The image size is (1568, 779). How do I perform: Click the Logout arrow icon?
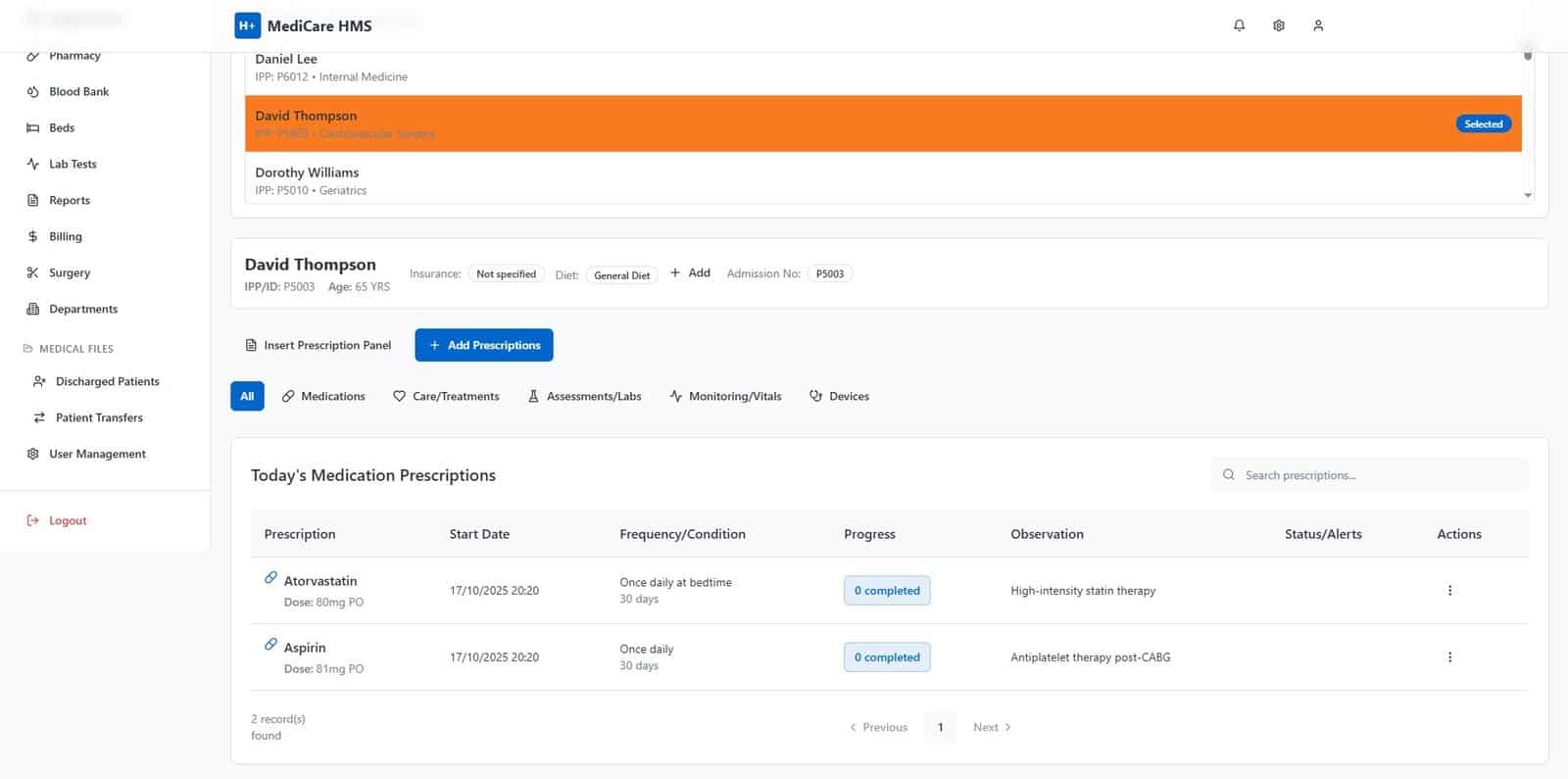(32, 521)
